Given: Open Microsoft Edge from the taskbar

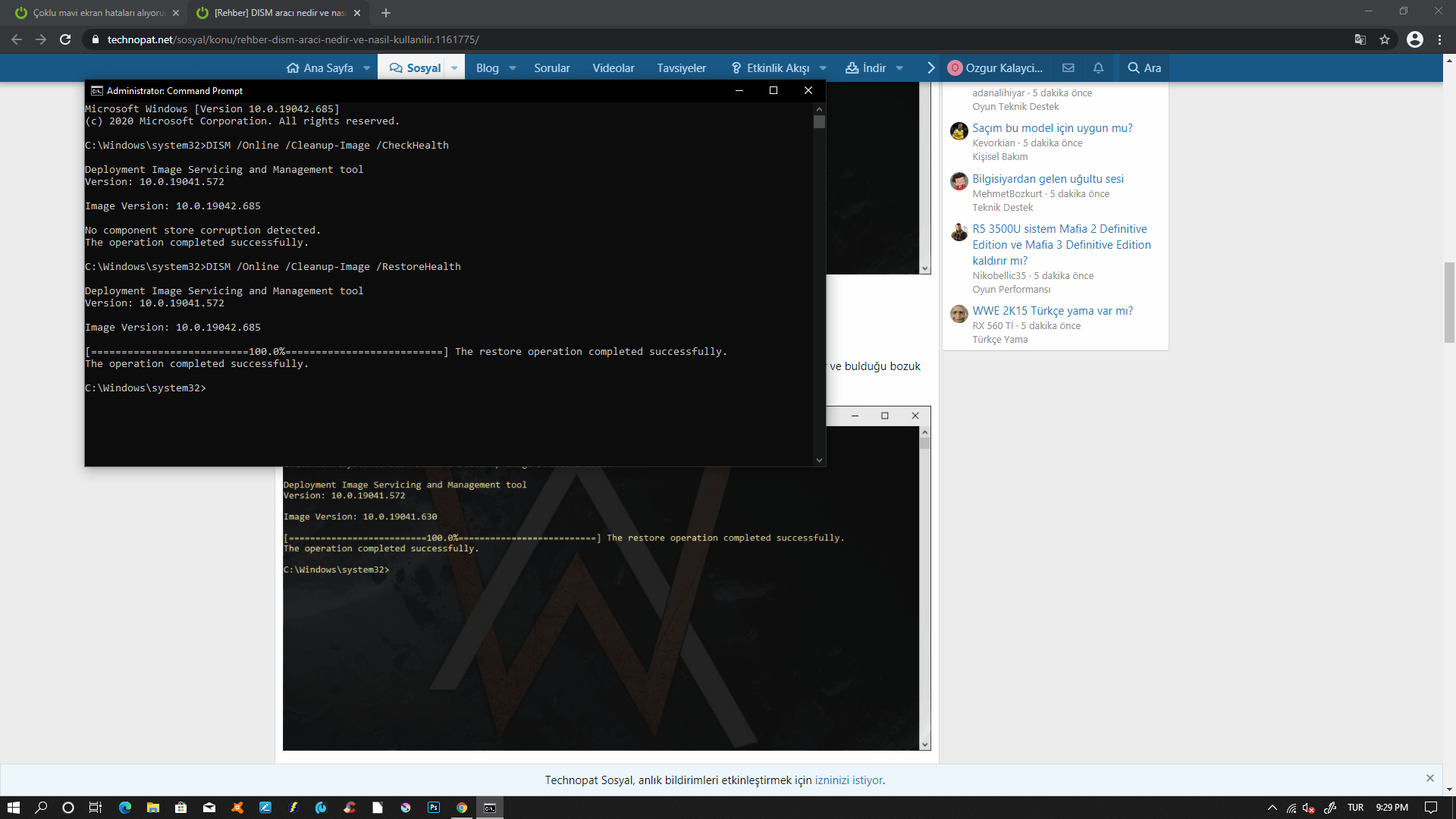Looking at the screenshot, I should [x=125, y=808].
